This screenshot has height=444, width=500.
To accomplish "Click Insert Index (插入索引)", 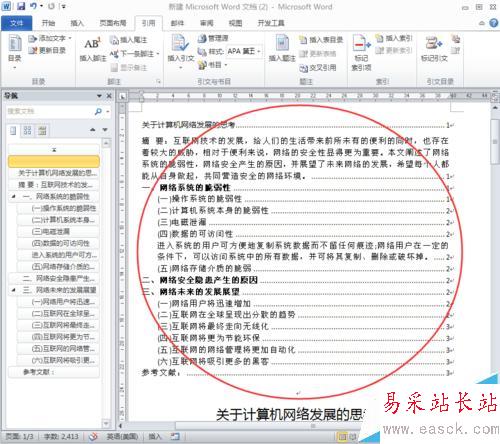I will [394, 38].
